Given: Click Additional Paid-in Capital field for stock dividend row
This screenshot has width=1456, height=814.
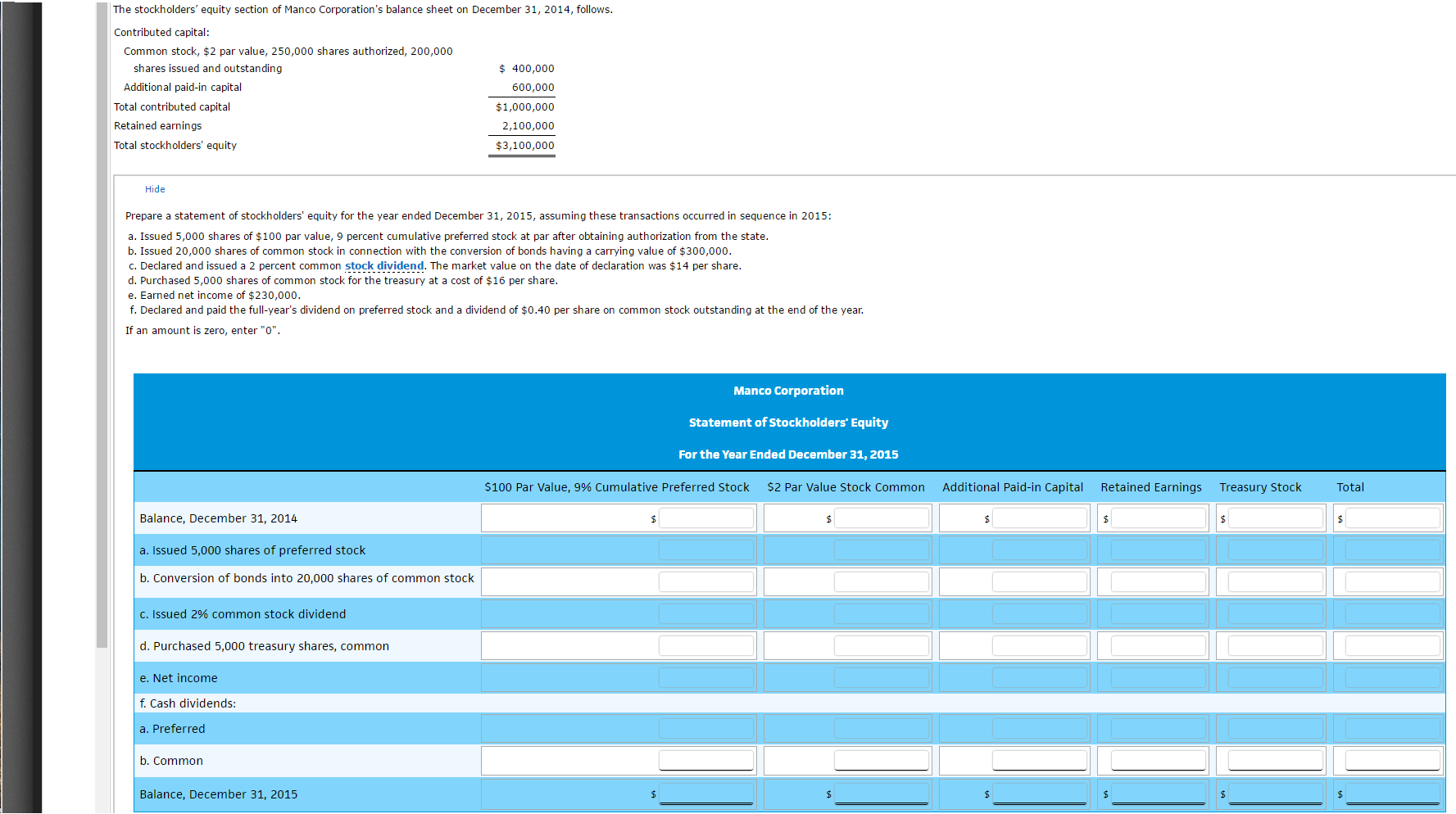Looking at the screenshot, I should point(1041,613).
